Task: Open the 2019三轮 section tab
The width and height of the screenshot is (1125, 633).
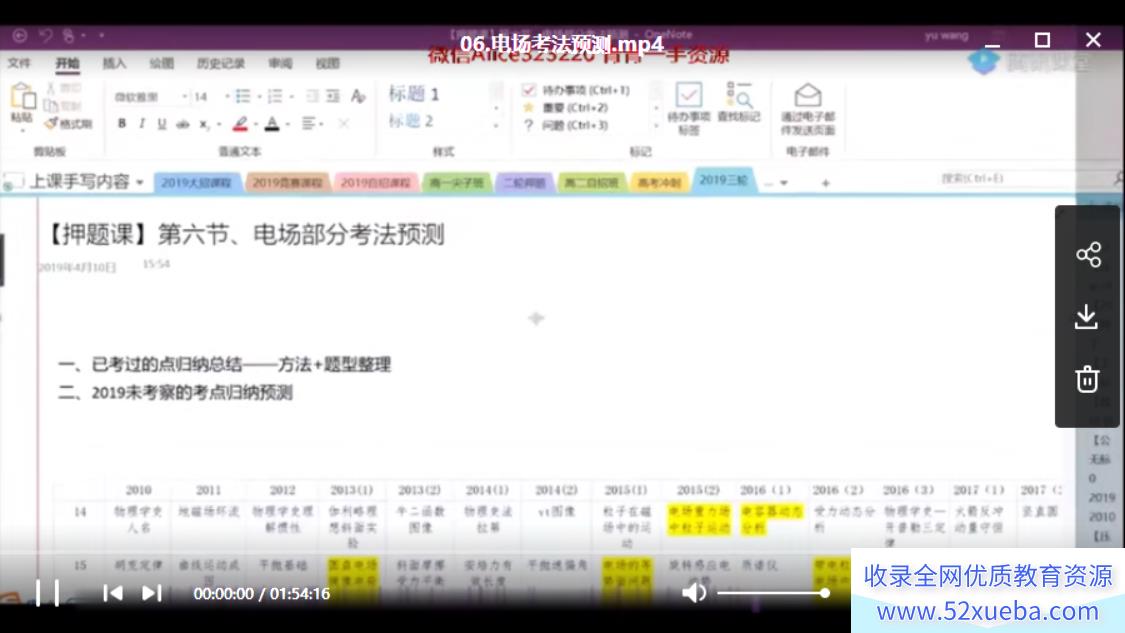Action: pyautogui.click(x=723, y=179)
